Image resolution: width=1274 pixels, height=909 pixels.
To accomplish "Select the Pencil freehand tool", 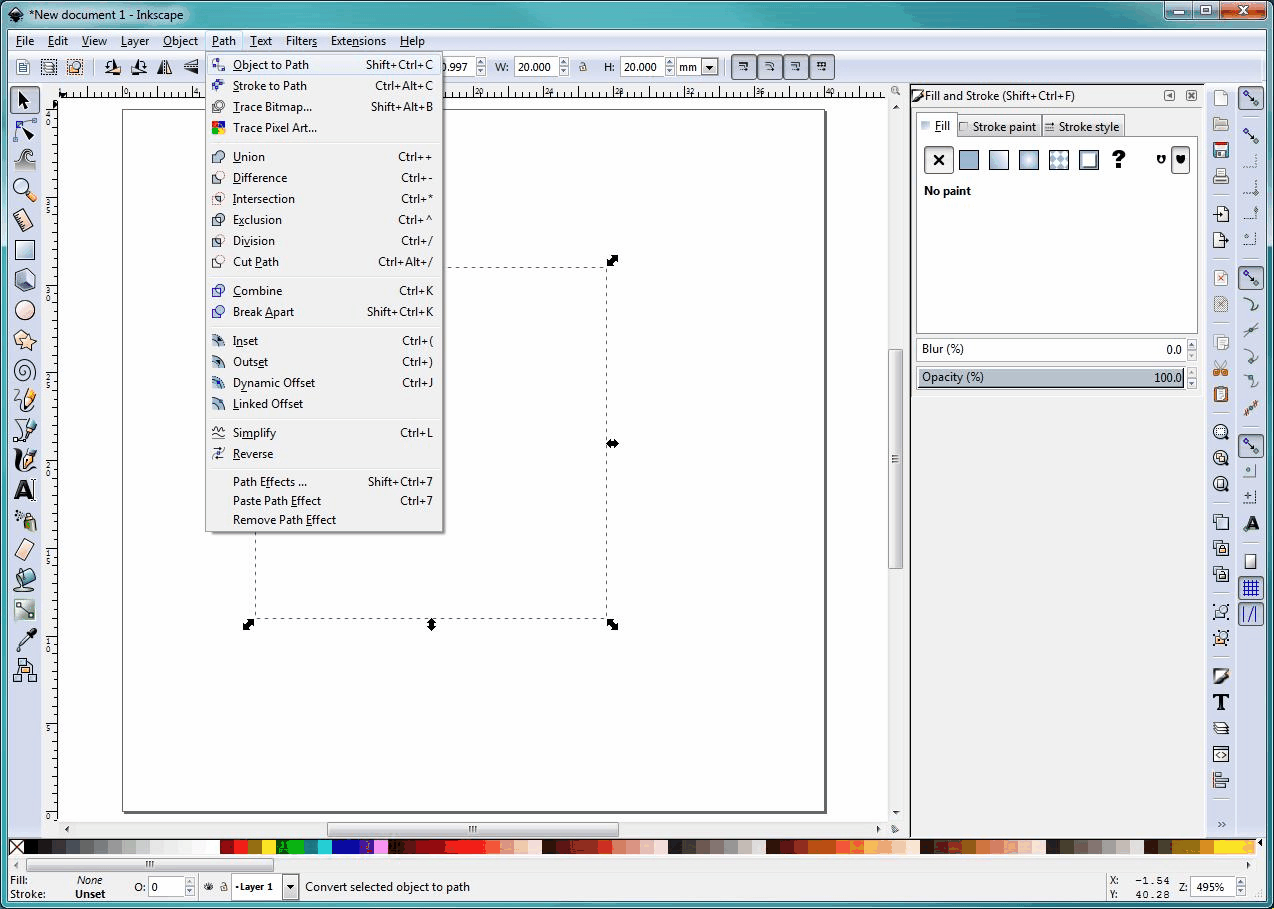I will pyautogui.click(x=25, y=400).
